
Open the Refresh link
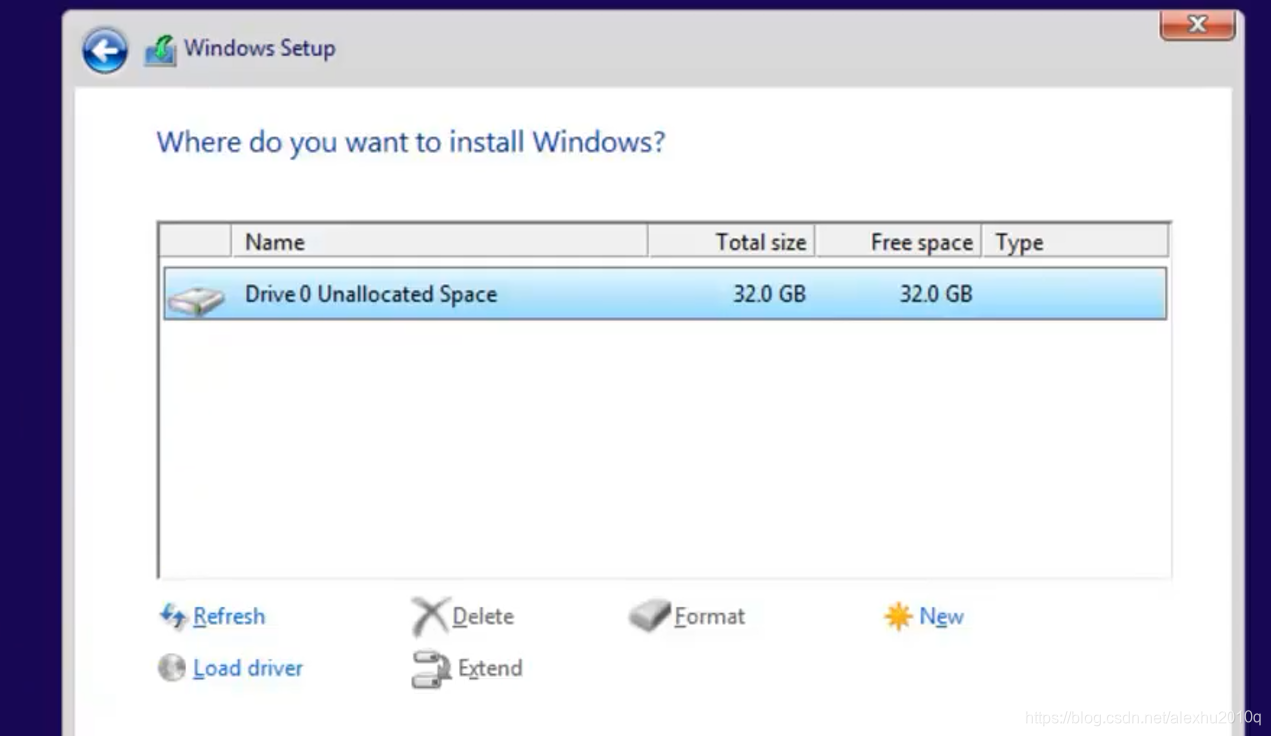coord(229,616)
